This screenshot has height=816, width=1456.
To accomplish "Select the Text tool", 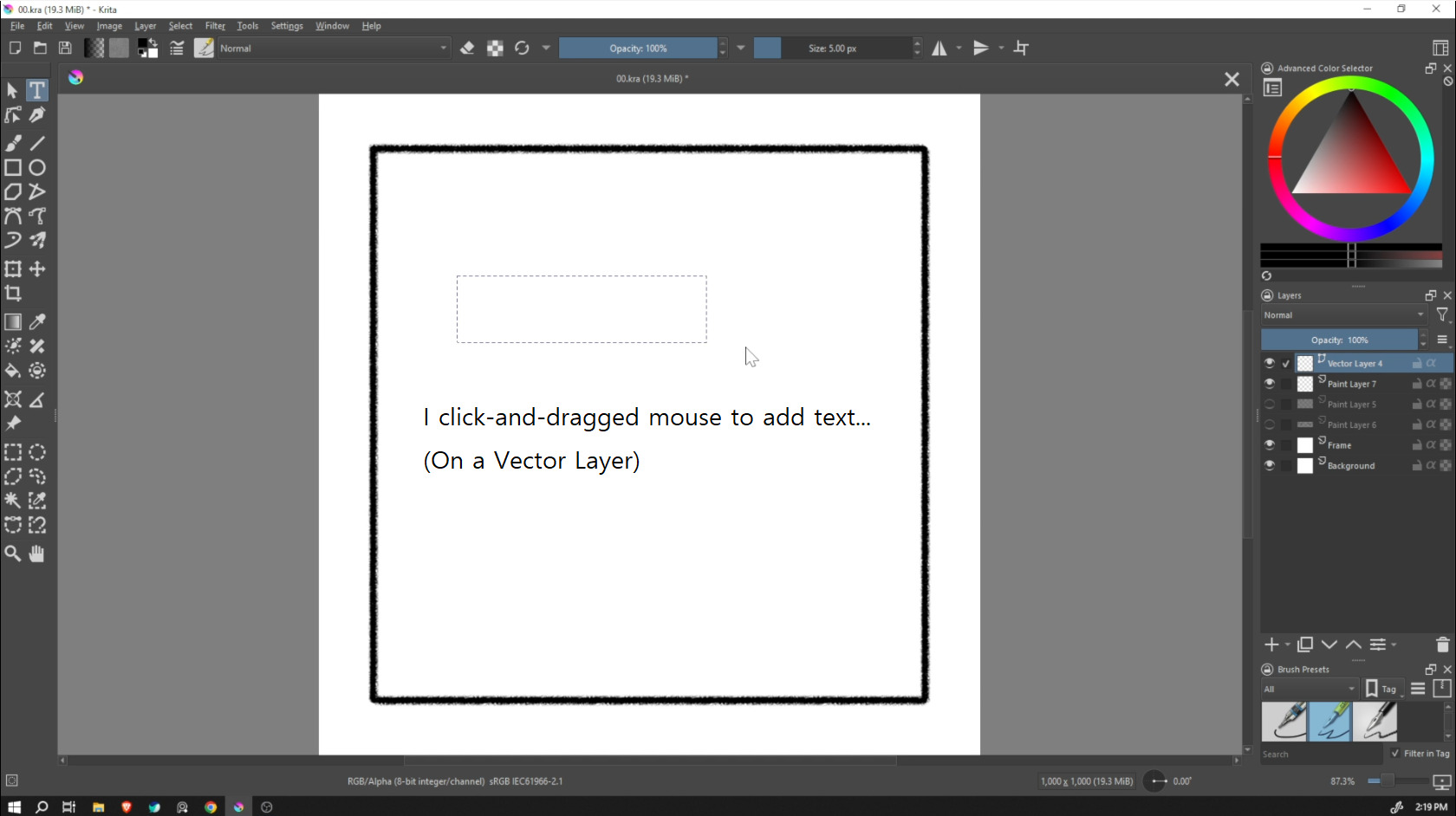I will (x=36, y=90).
